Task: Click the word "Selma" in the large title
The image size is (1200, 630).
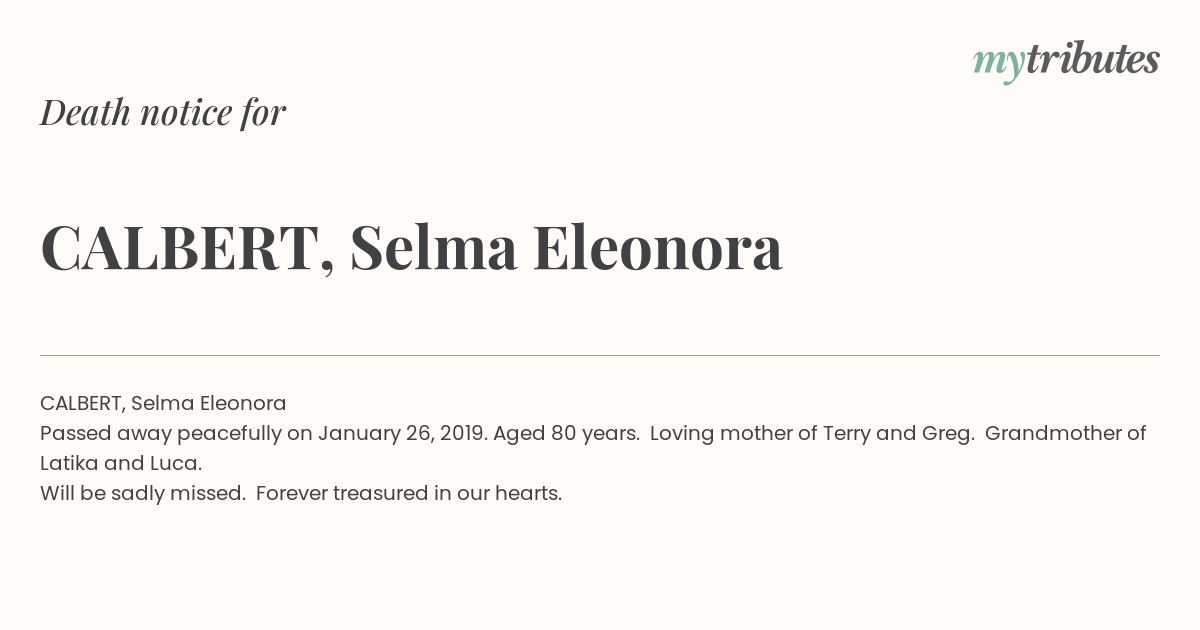Action: tap(434, 247)
